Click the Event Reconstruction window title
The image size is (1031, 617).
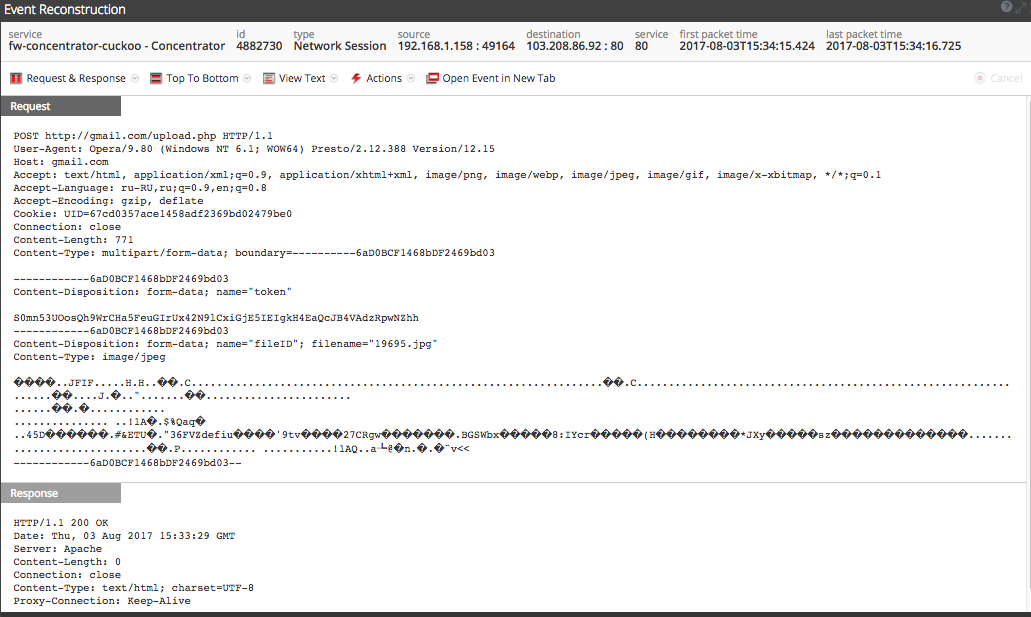65,9
